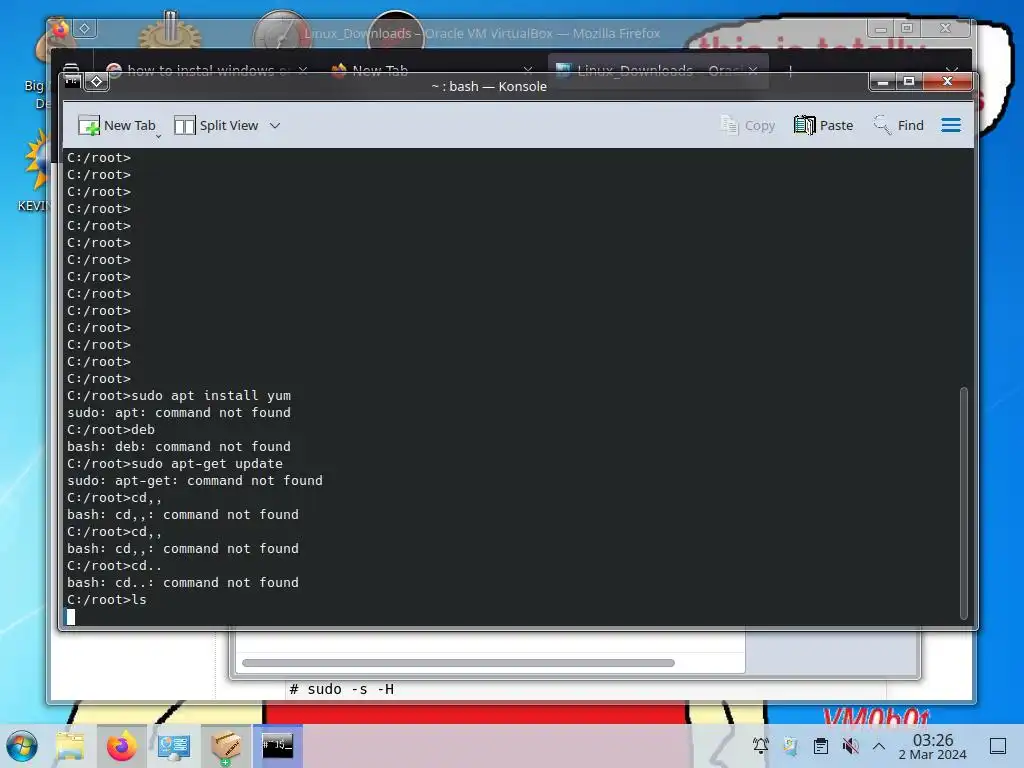Viewport: 1024px width, 768px height.
Task: Switch to Konsole taskbar icon
Action: pyautogui.click(x=278, y=746)
